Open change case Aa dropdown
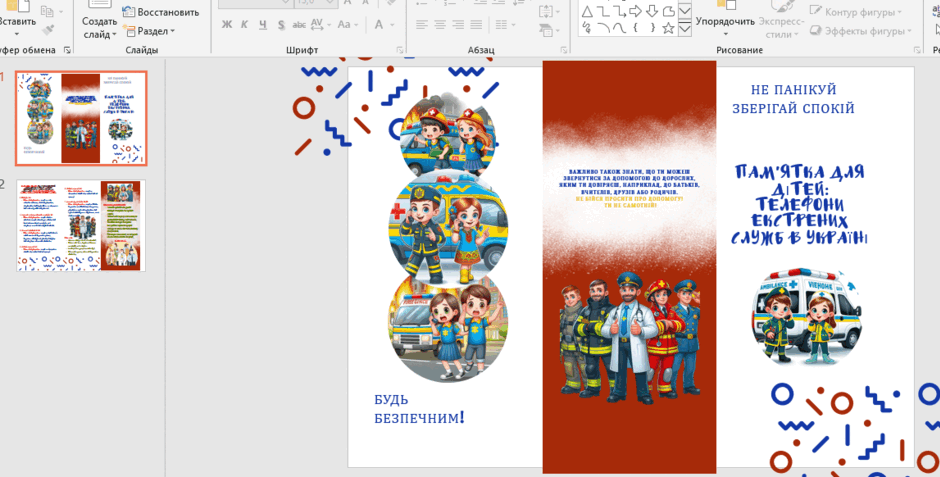Image resolution: width=940 pixels, height=477 pixels. [x=347, y=25]
